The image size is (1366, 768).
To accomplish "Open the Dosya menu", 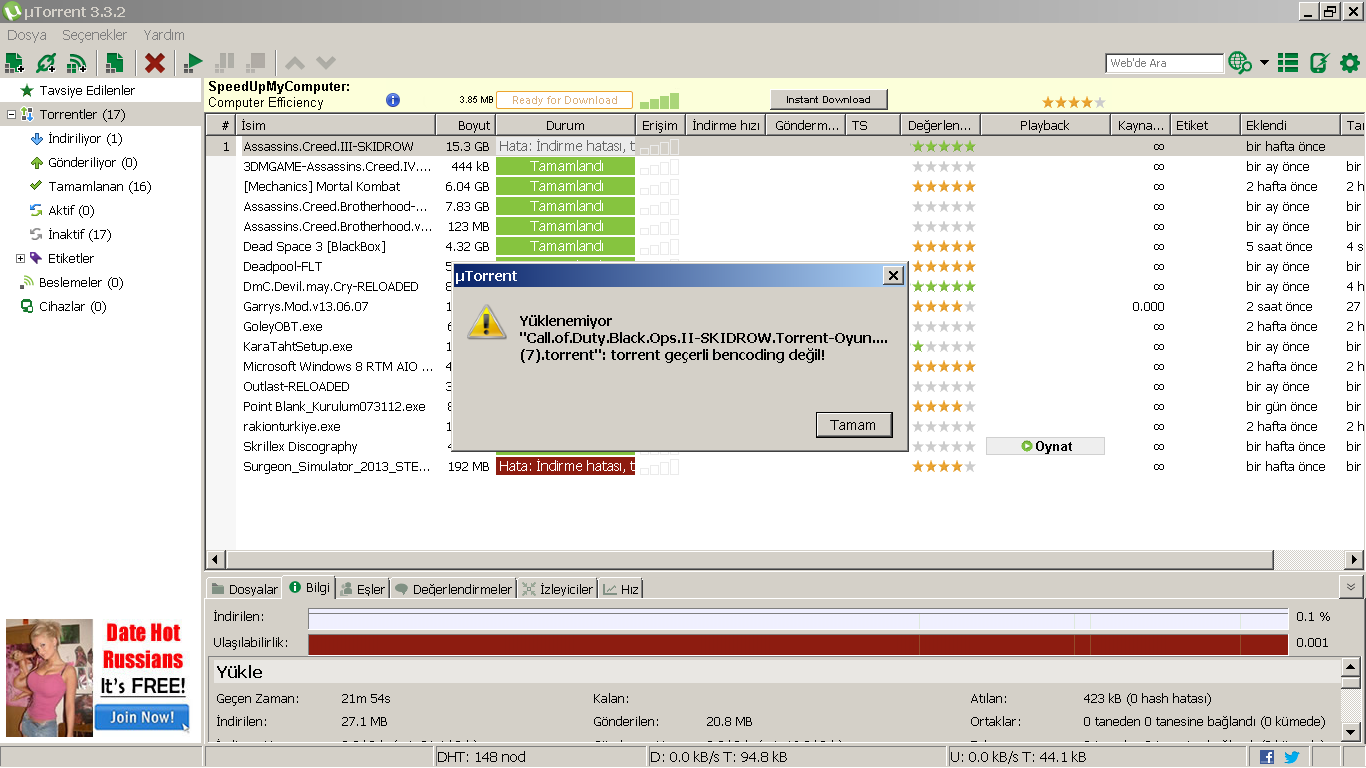I will (27, 35).
